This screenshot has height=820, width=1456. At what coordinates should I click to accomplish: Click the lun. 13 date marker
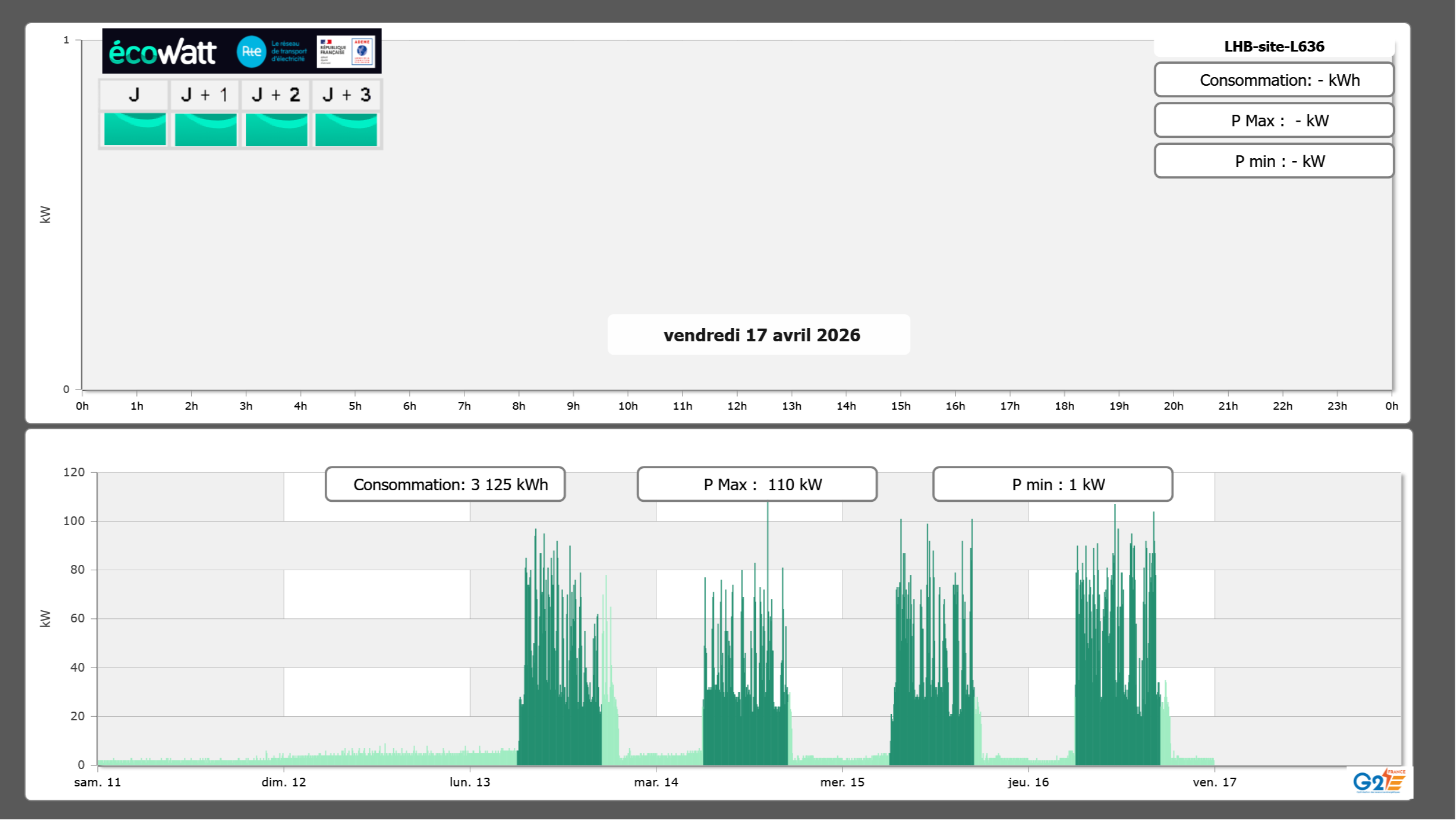tap(470, 782)
